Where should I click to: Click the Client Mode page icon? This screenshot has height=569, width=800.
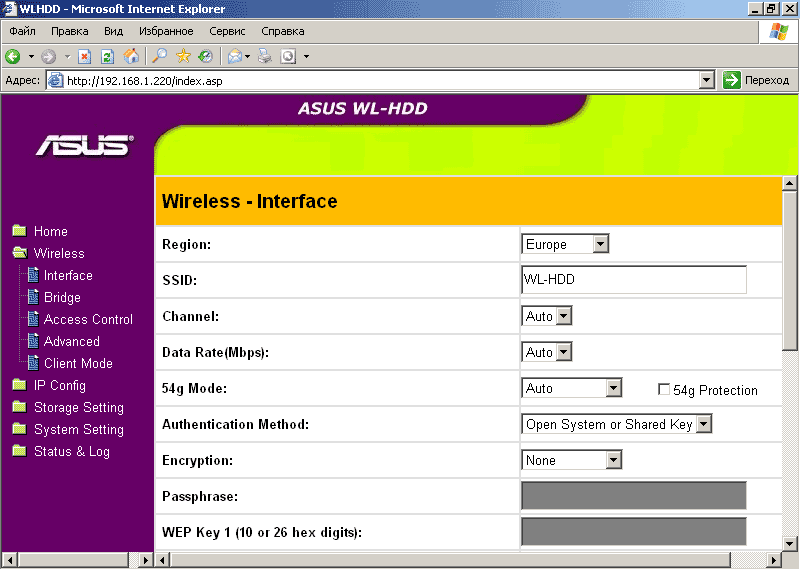(33, 362)
